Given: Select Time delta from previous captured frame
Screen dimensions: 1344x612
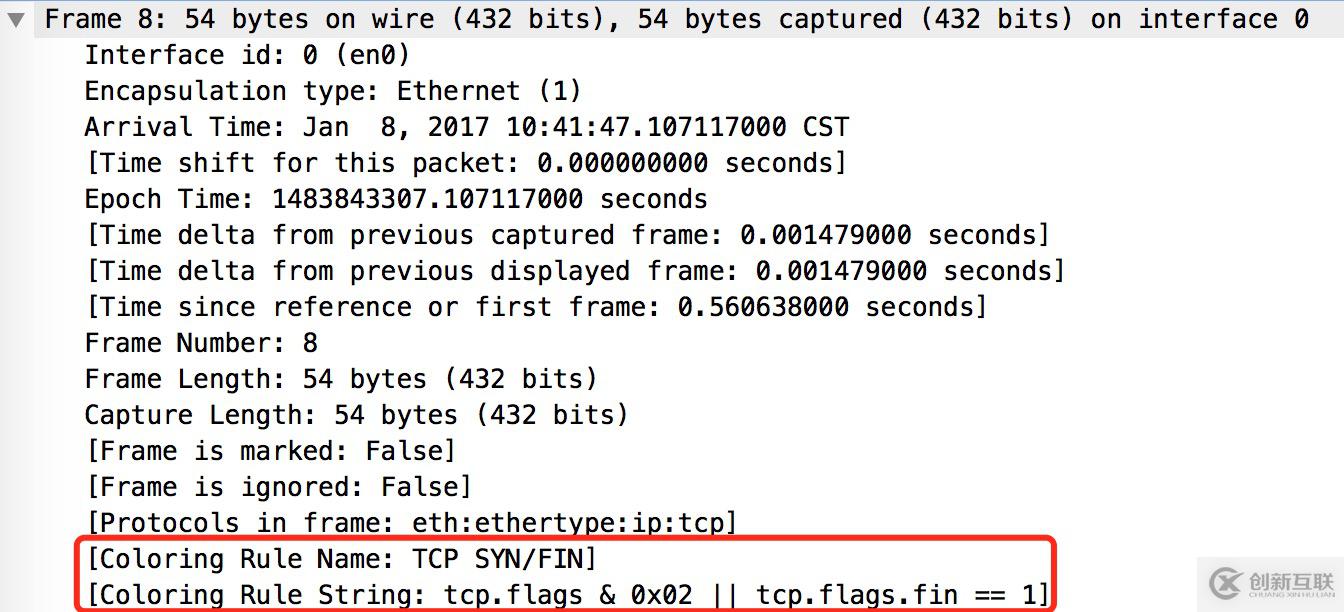Looking at the screenshot, I should (567, 235).
